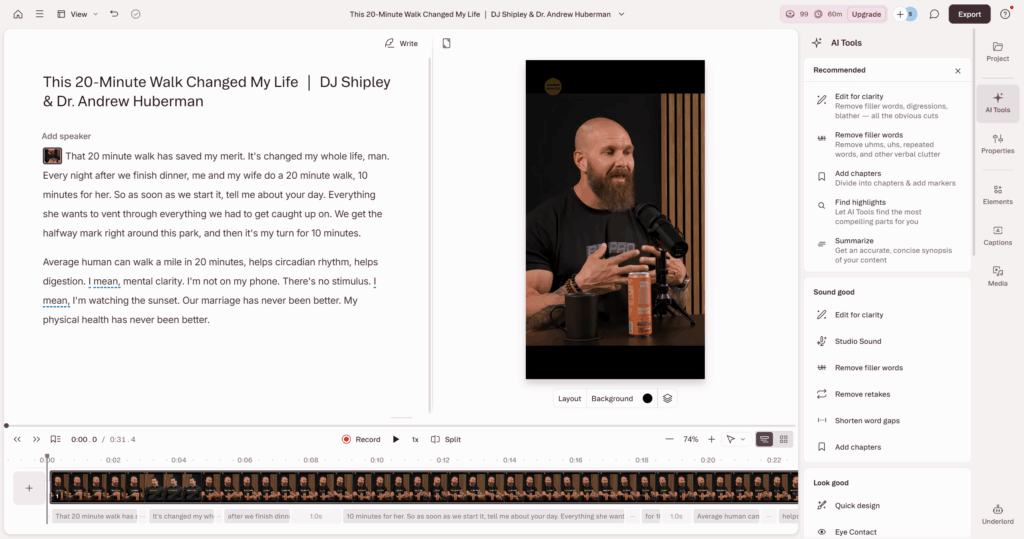The width and height of the screenshot is (1024, 539).
Task: Change the 1x playback speed
Action: click(415, 440)
